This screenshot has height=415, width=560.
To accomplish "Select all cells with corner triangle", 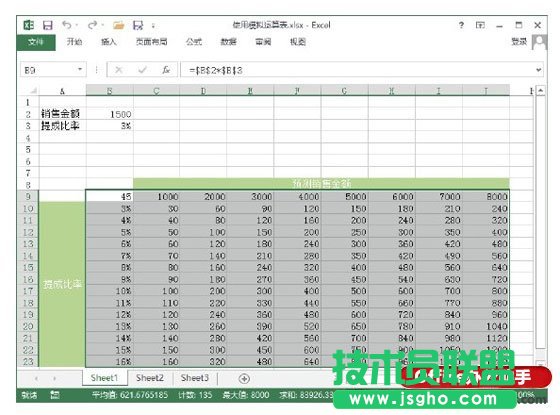I will 33,90.
